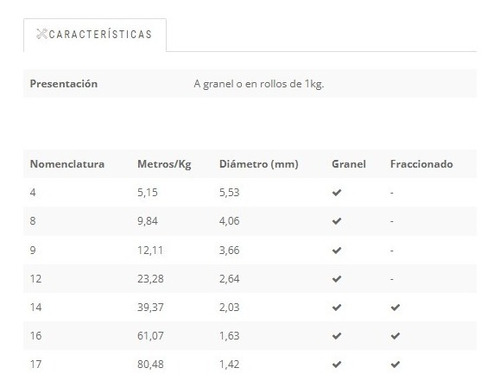Click Granel checkmark for nomenclatura 4
The width and height of the screenshot is (500, 388).
coord(337,192)
